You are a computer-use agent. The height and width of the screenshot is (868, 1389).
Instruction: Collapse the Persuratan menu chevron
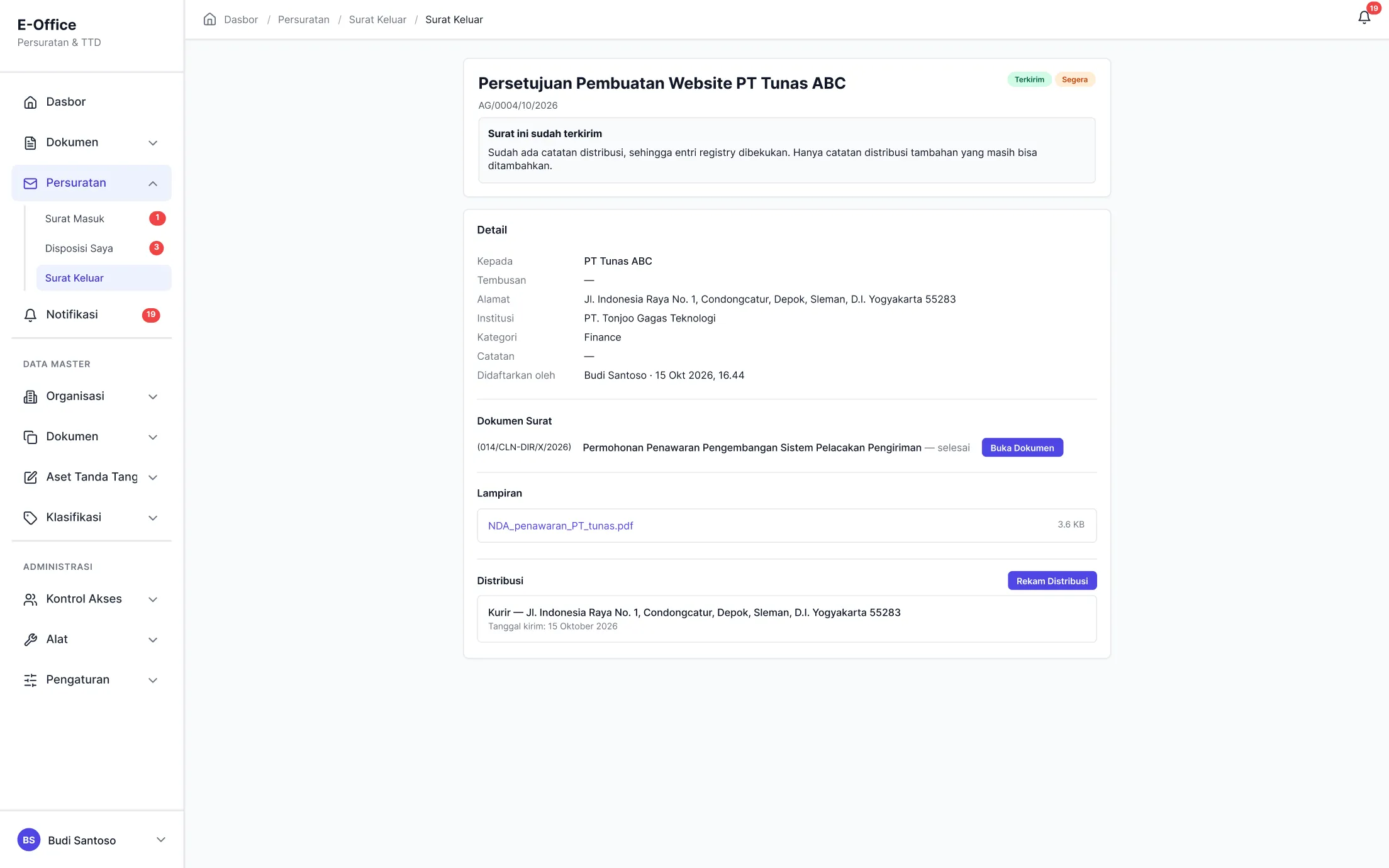pyautogui.click(x=153, y=183)
